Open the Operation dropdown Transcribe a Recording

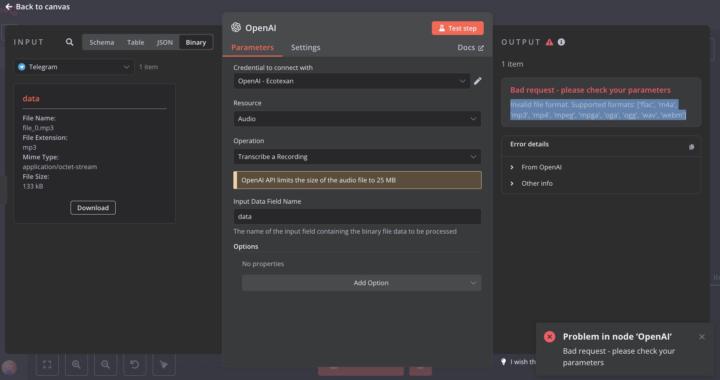tap(357, 157)
